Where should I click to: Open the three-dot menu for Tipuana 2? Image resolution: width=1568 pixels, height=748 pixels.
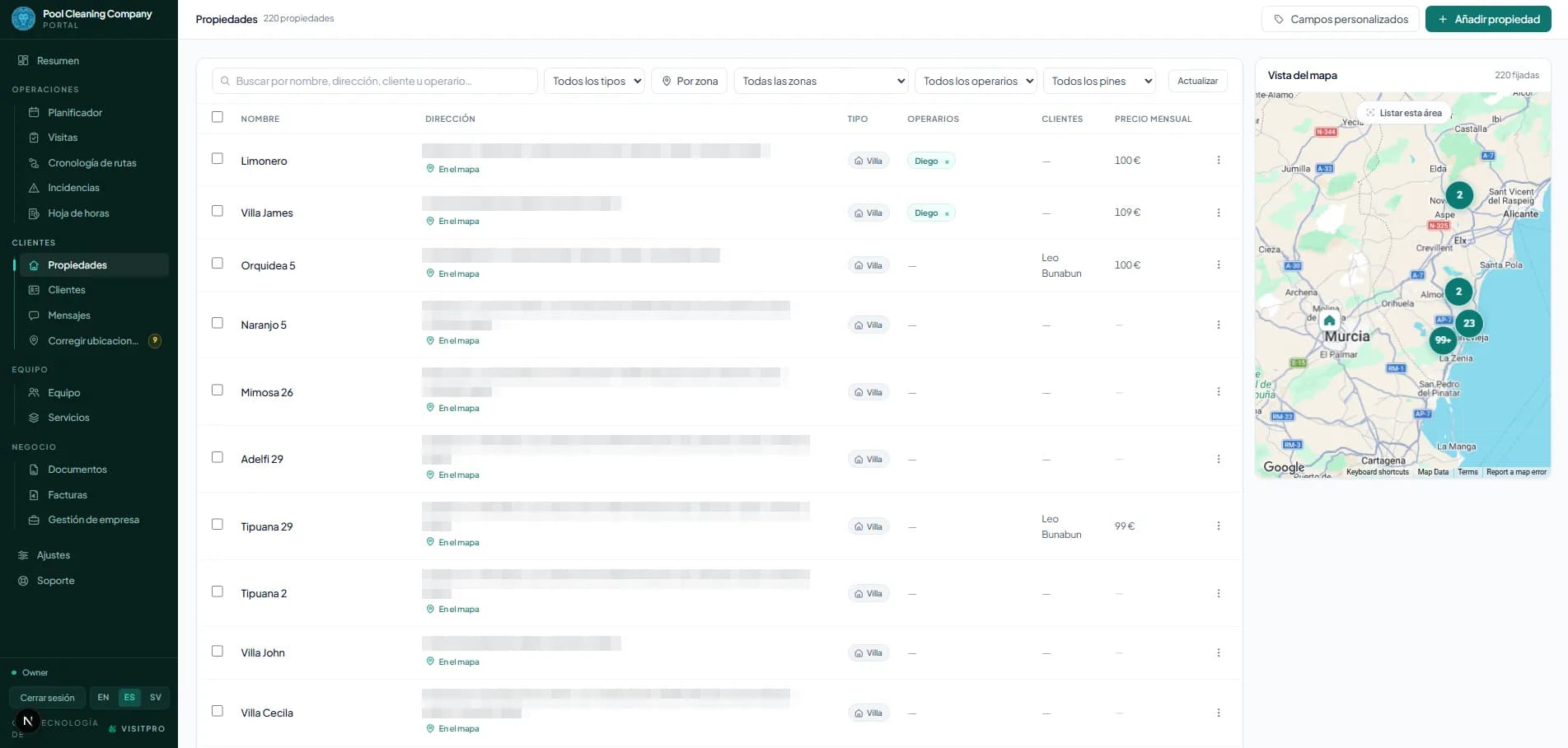pyautogui.click(x=1218, y=593)
